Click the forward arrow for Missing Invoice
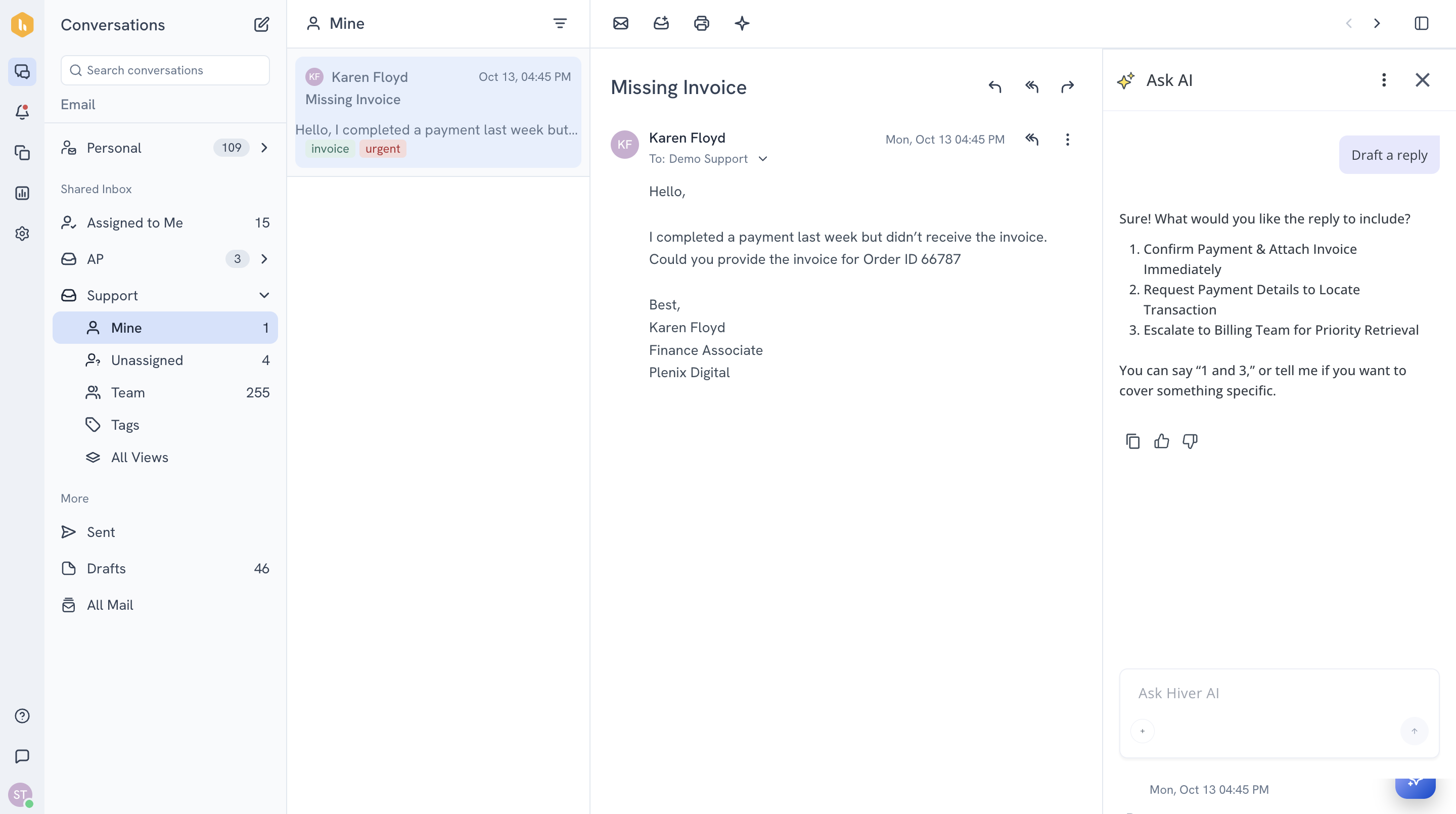 pyautogui.click(x=1067, y=86)
